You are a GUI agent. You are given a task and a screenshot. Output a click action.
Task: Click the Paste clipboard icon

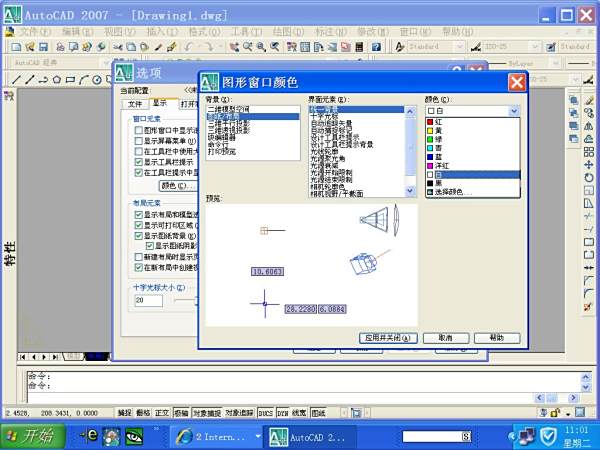[x=144, y=47]
